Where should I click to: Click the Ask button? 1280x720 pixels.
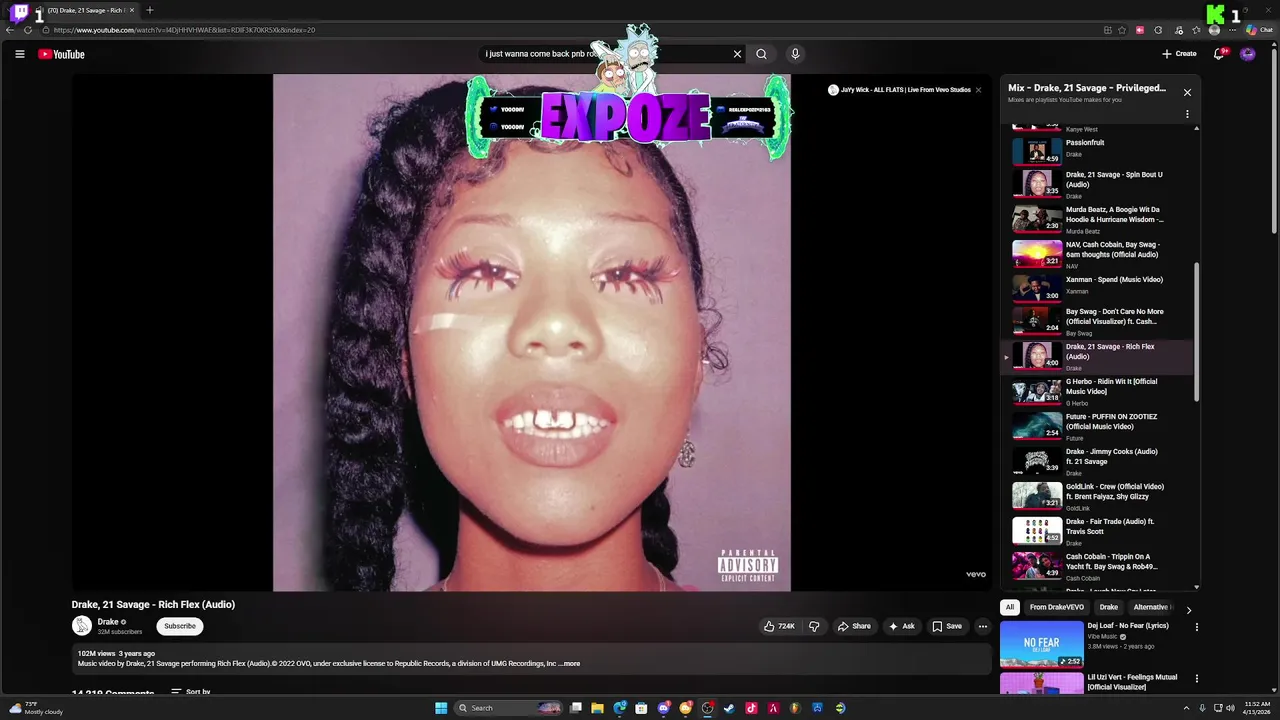tap(901, 626)
